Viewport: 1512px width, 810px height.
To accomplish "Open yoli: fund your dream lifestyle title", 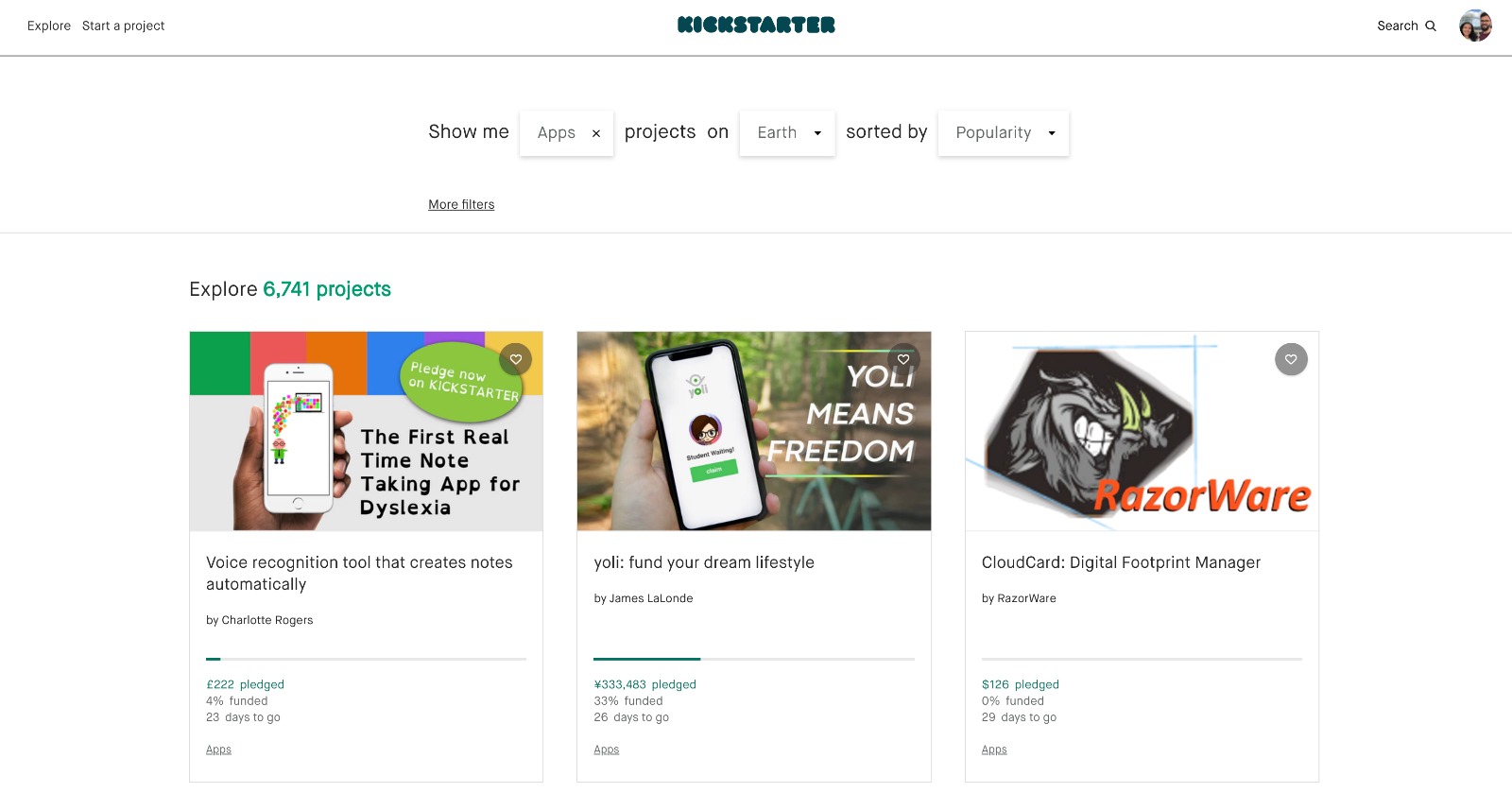I will tap(704, 562).
